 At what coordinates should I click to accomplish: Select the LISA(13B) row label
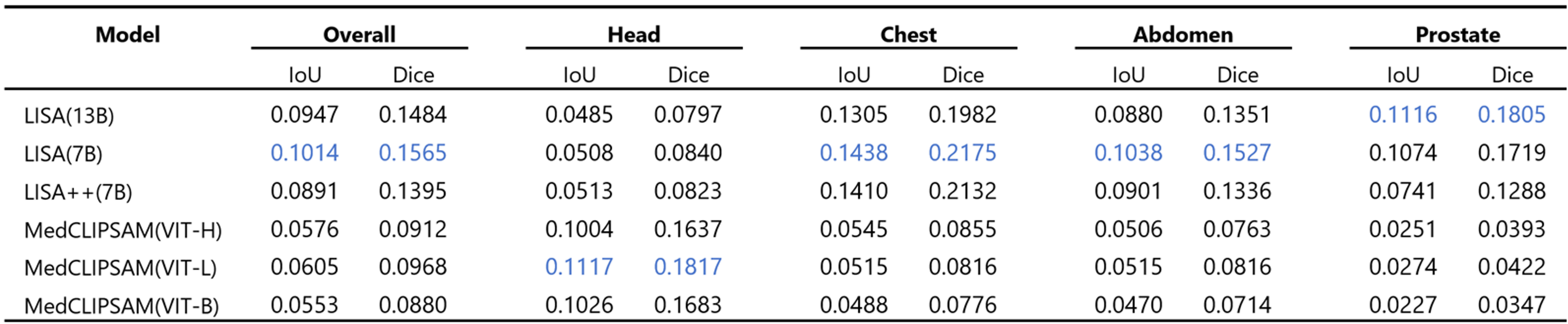coord(69,115)
